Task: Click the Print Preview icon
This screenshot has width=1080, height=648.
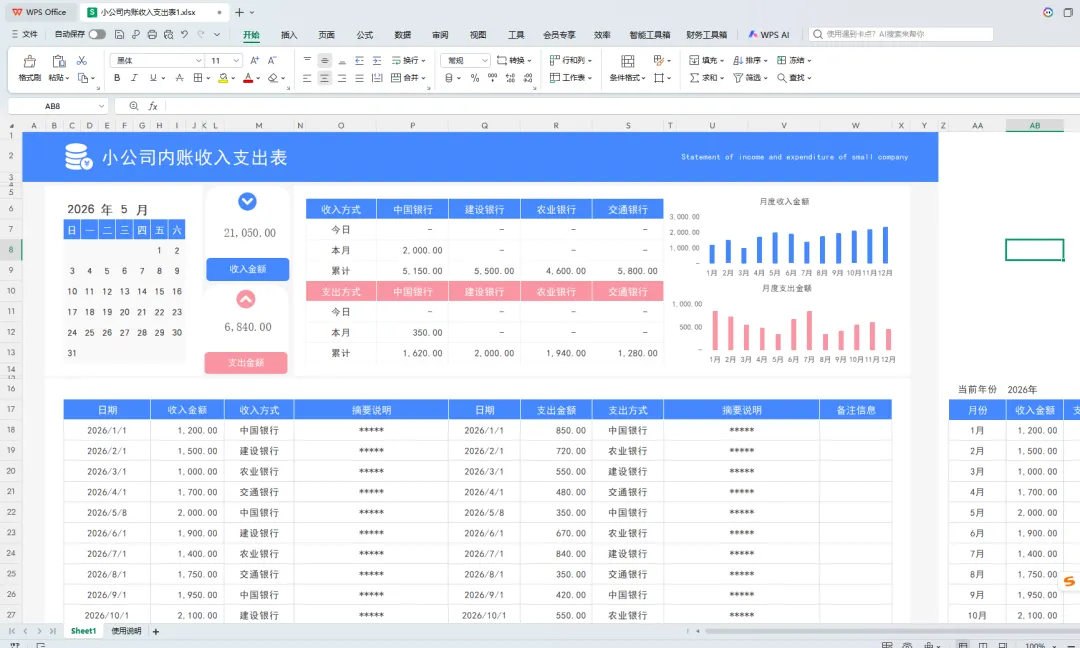Action: 169,34
